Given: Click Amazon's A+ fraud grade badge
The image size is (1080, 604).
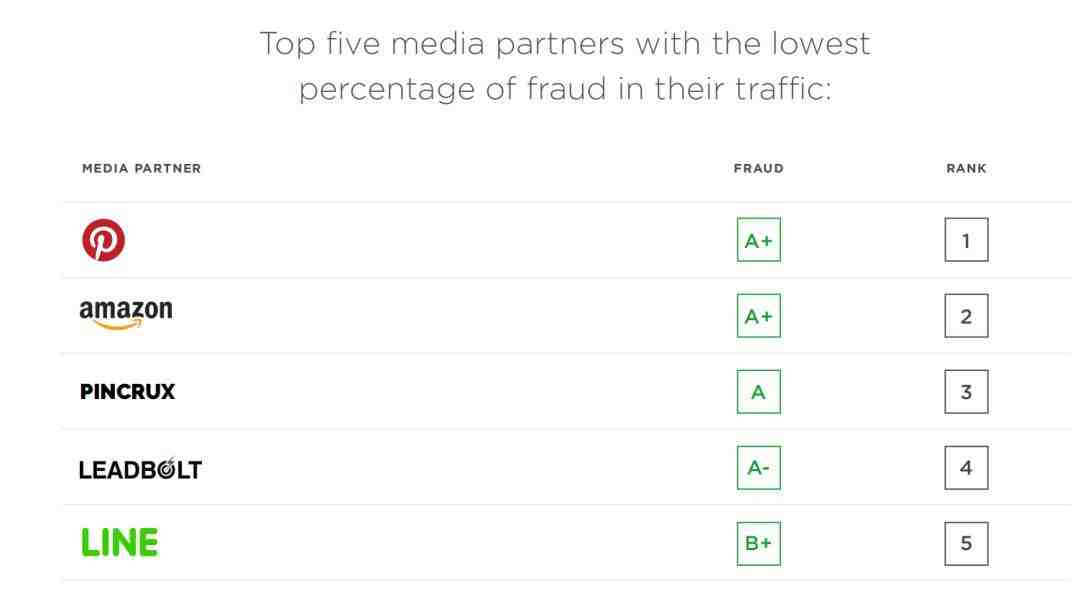Looking at the screenshot, I should pyautogui.click(x=758, y=315).
